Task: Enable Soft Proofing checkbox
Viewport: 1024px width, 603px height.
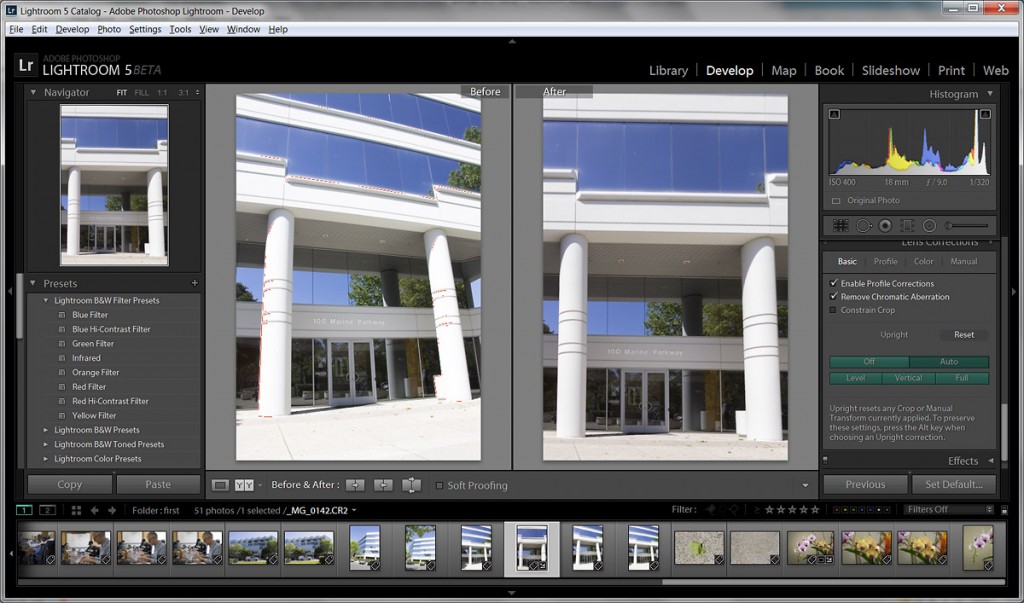Action: (x=440, y=485)
